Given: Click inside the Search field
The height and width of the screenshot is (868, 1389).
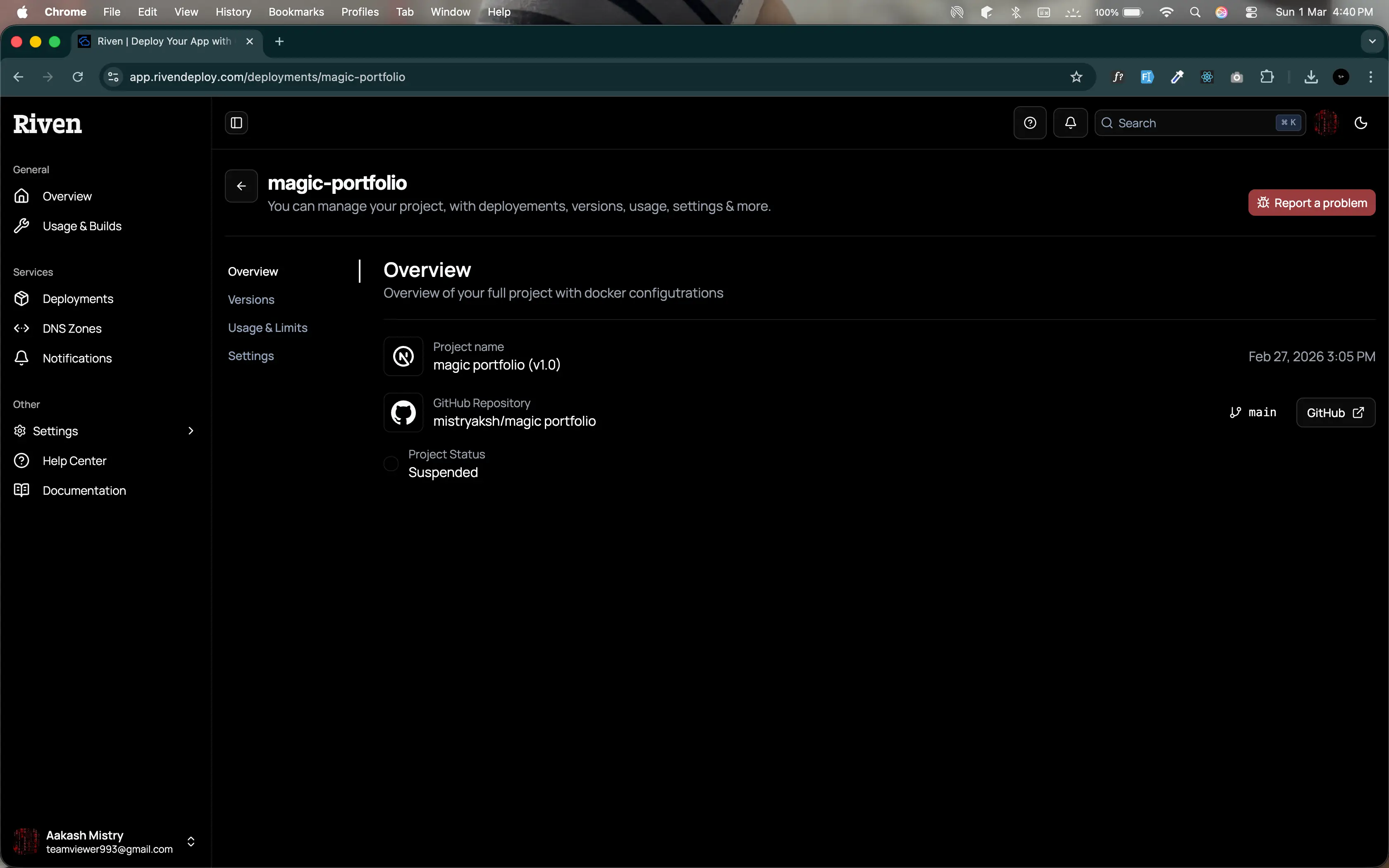Looking at the screenshot, I should (x=1182, y=122).
